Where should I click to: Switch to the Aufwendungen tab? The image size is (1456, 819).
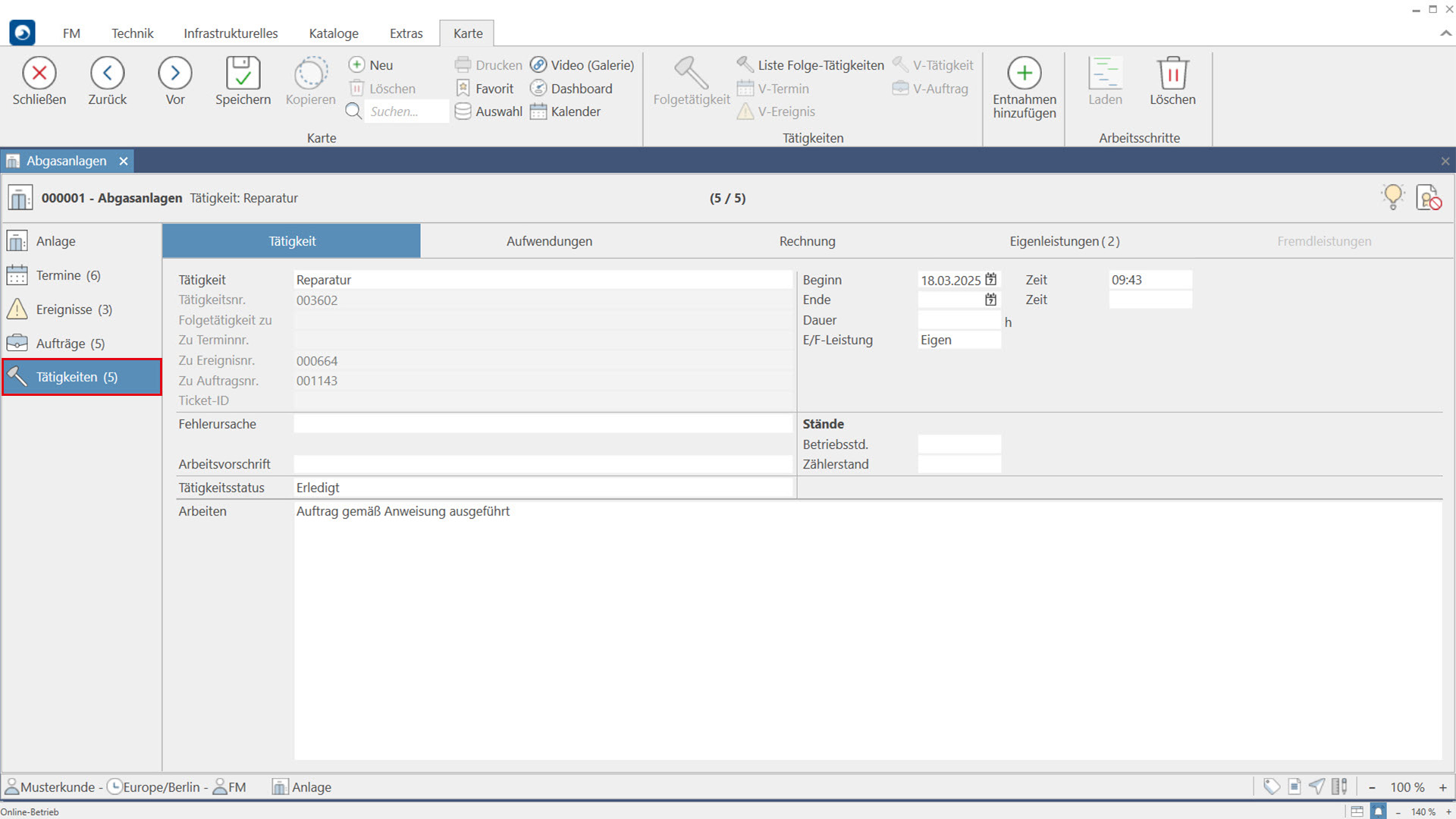(549, 241)
